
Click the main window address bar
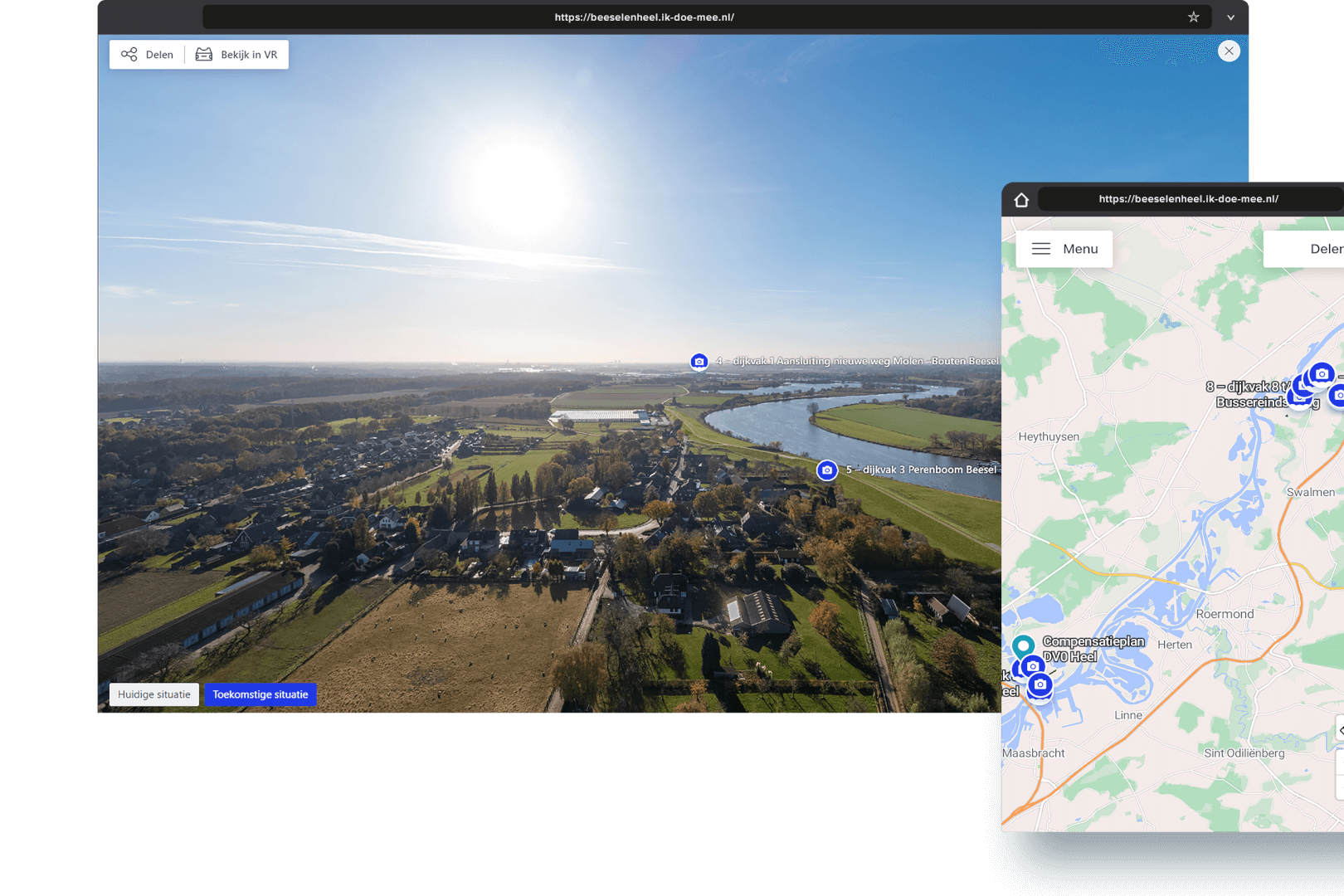[x=644, y=17]
